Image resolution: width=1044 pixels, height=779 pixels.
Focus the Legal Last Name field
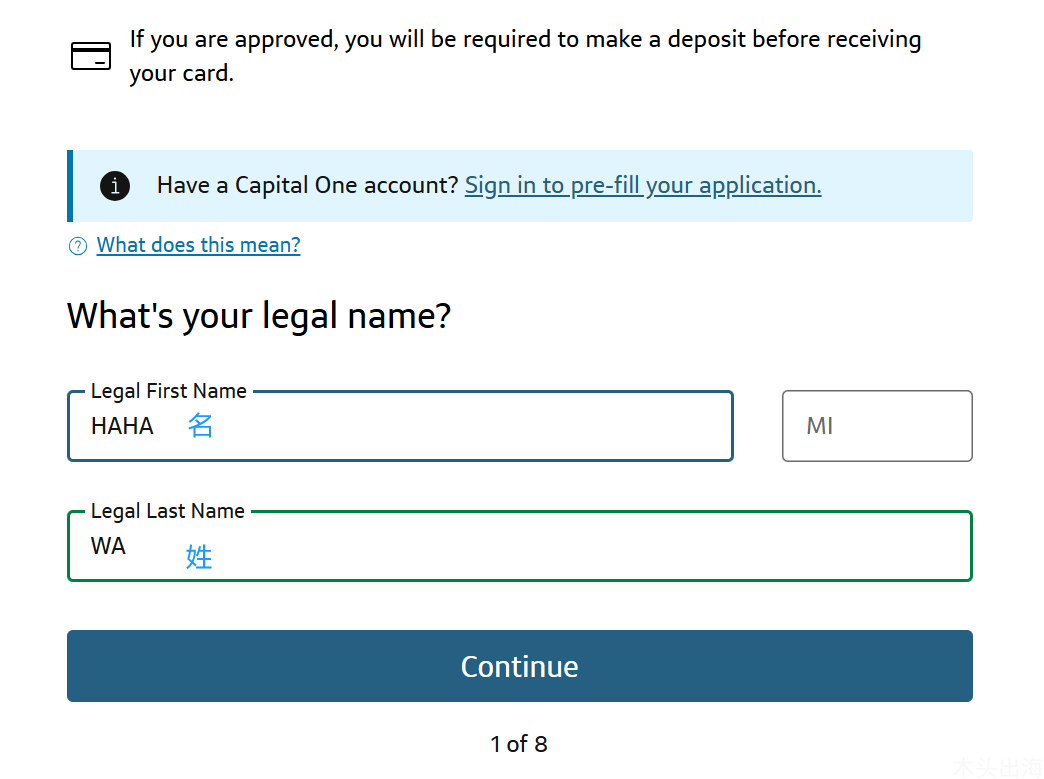519,546
